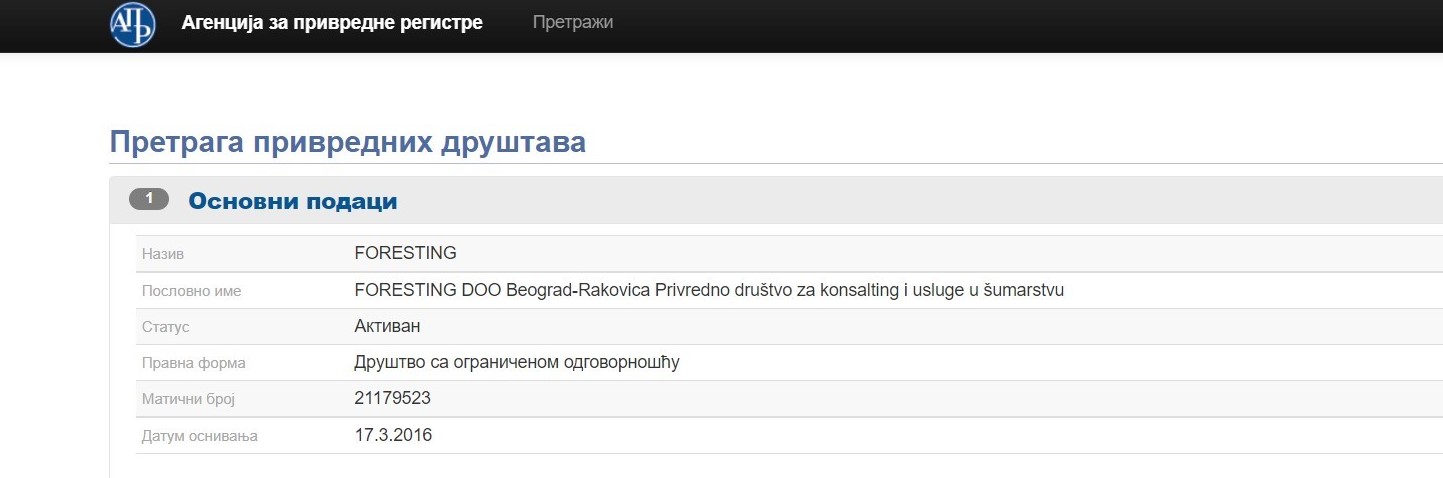Click the Статус row label

click(x=165, y=327)
